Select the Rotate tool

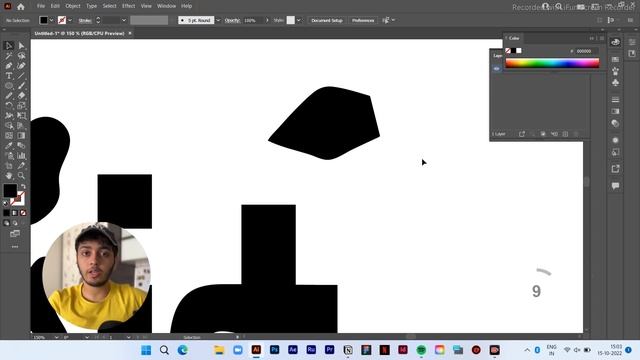click(9, 106)
